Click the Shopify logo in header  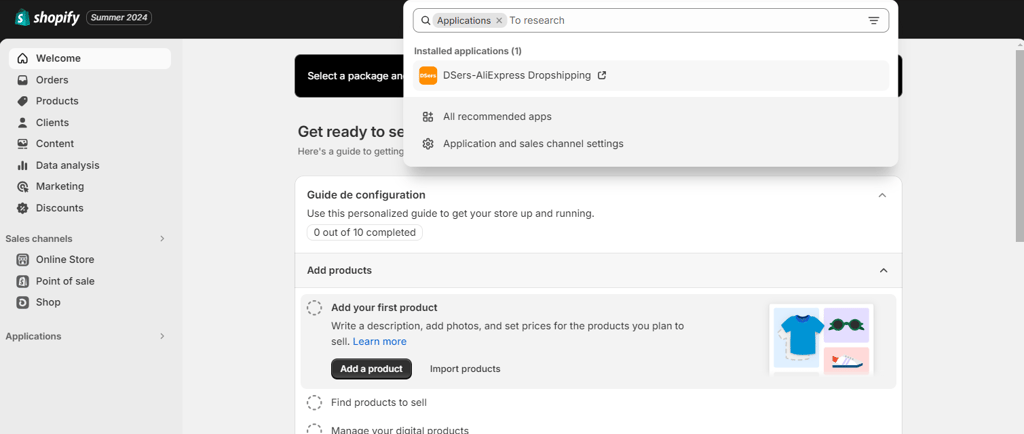point(47,18)
